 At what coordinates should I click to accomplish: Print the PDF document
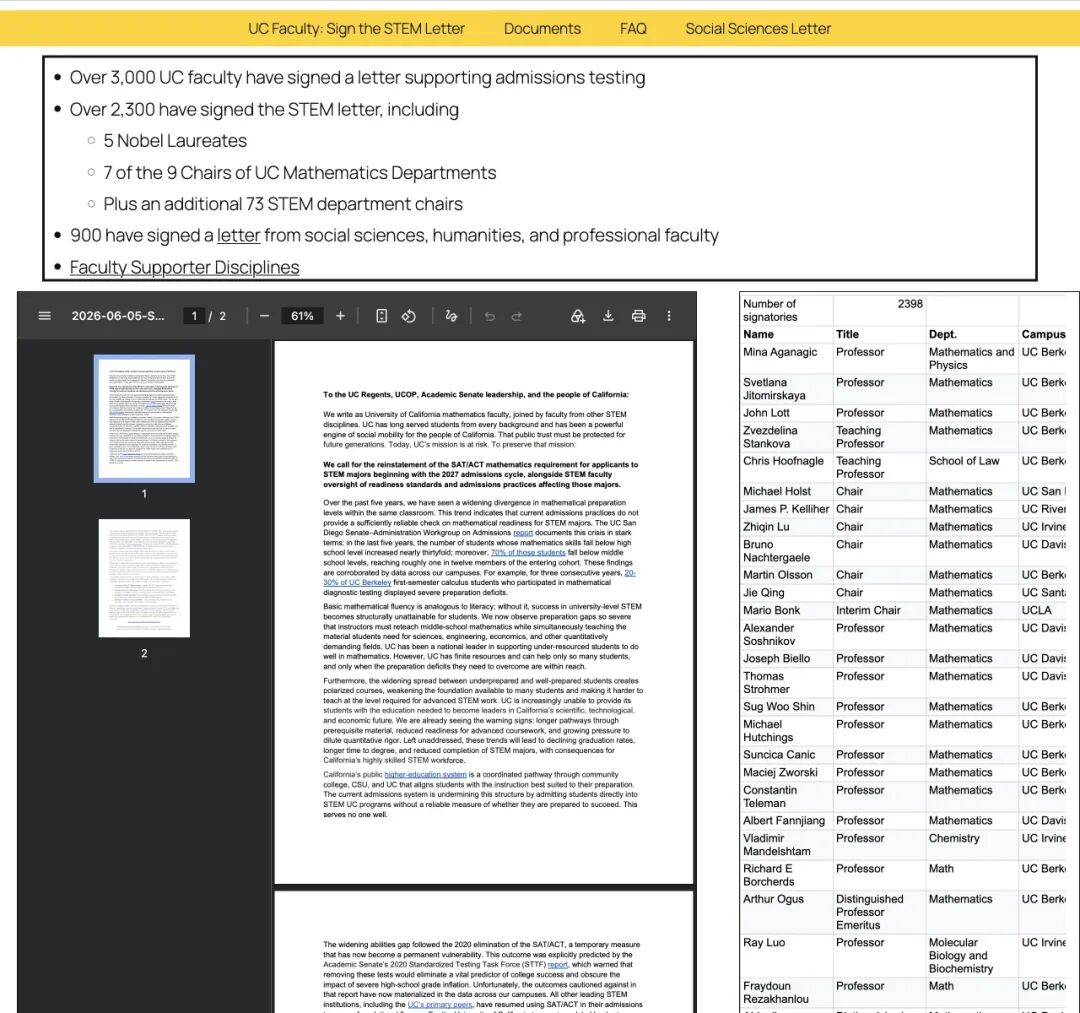(x=638, y=316)
